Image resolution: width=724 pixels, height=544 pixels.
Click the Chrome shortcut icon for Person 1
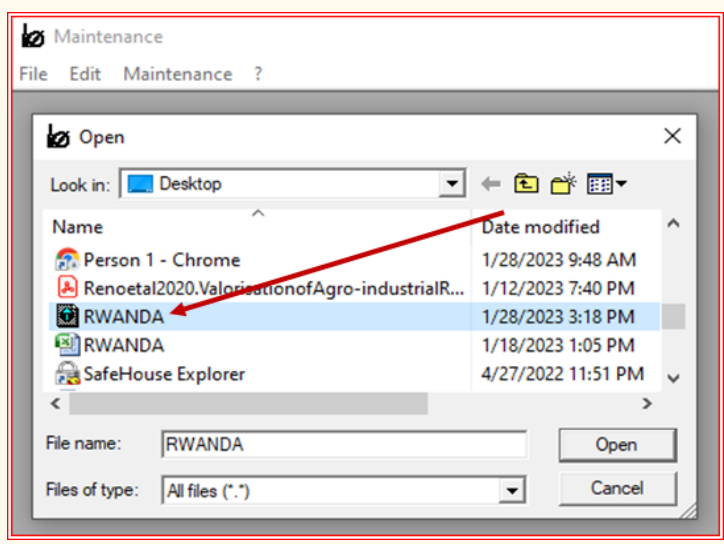67,260
